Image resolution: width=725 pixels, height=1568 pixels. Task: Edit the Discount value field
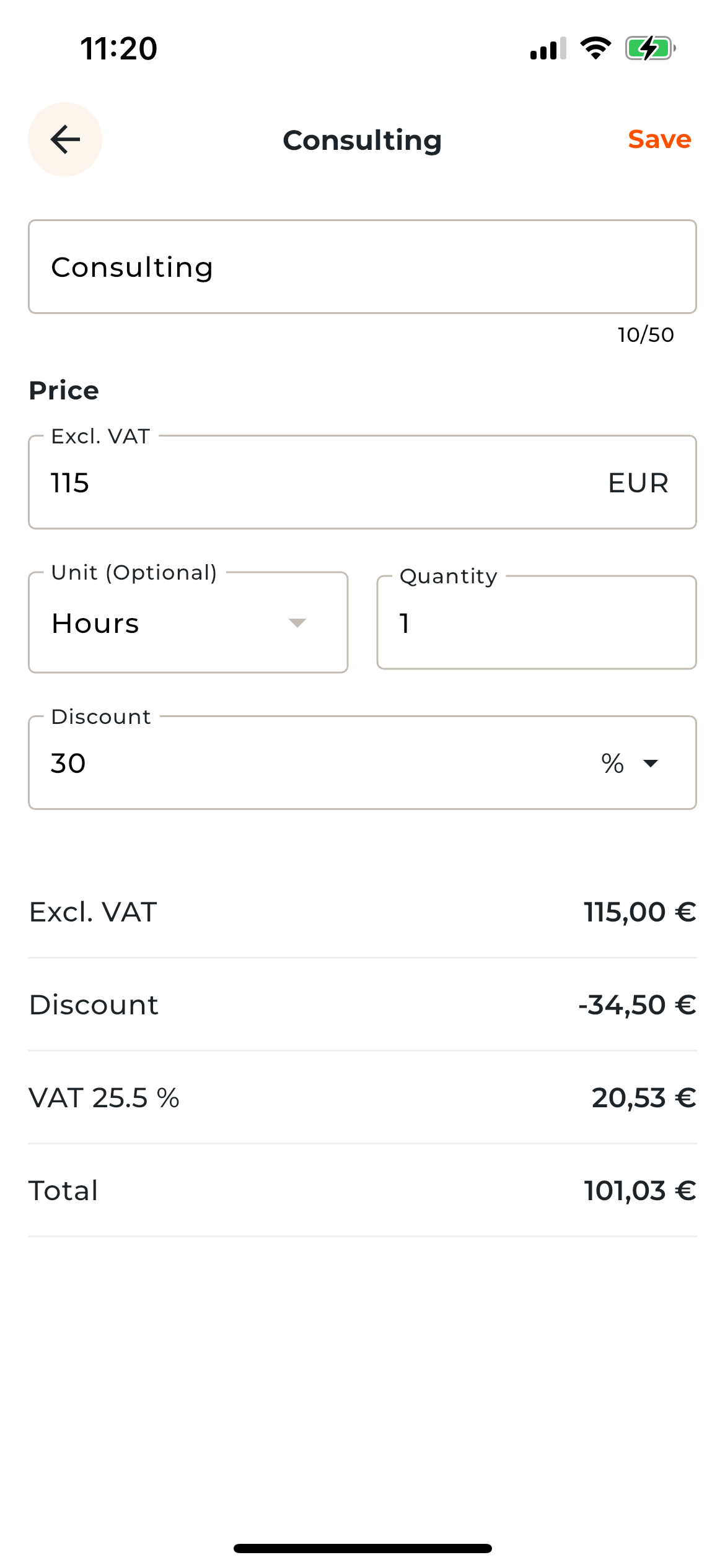pyautogui.click(x=310, y=763)
